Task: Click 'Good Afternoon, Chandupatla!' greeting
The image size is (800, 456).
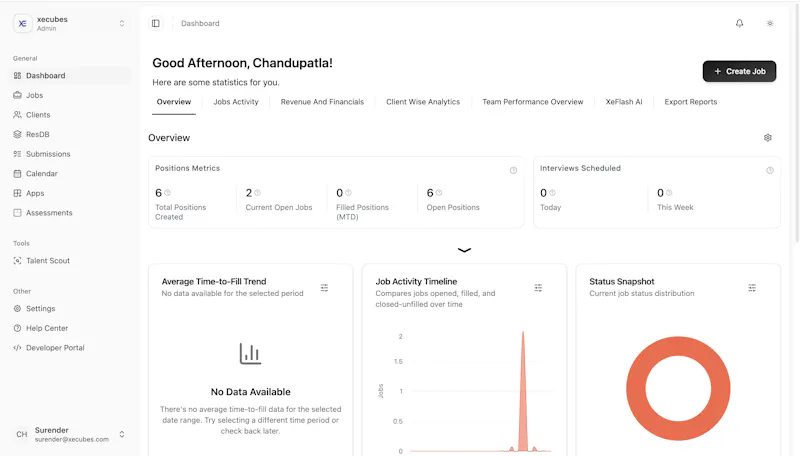Action: coord(242,63)
